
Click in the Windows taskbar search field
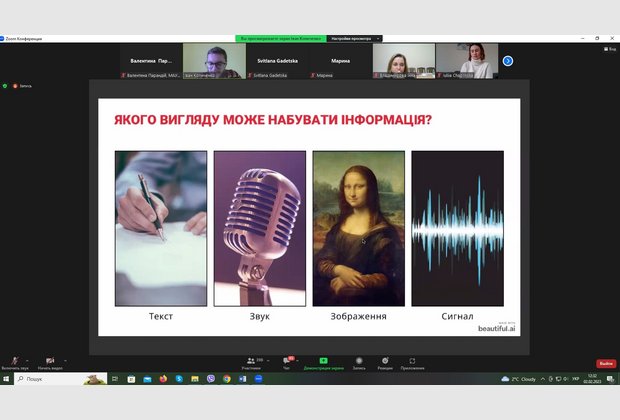(50, 379)
